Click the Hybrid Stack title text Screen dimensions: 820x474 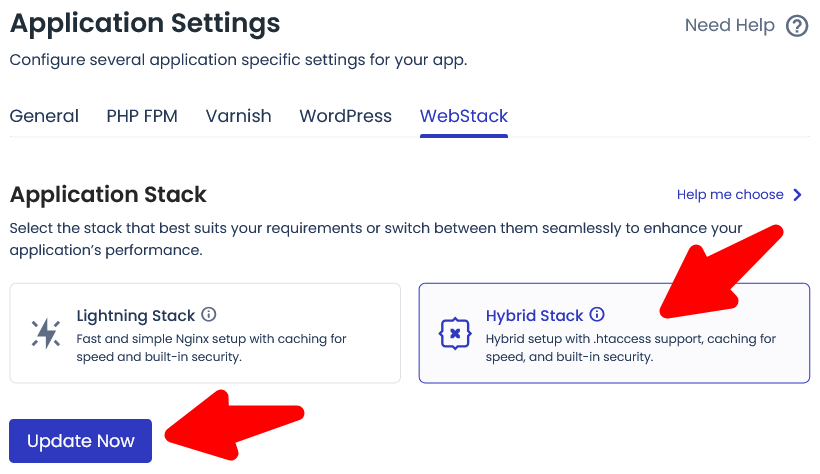[x=534, y=315]
